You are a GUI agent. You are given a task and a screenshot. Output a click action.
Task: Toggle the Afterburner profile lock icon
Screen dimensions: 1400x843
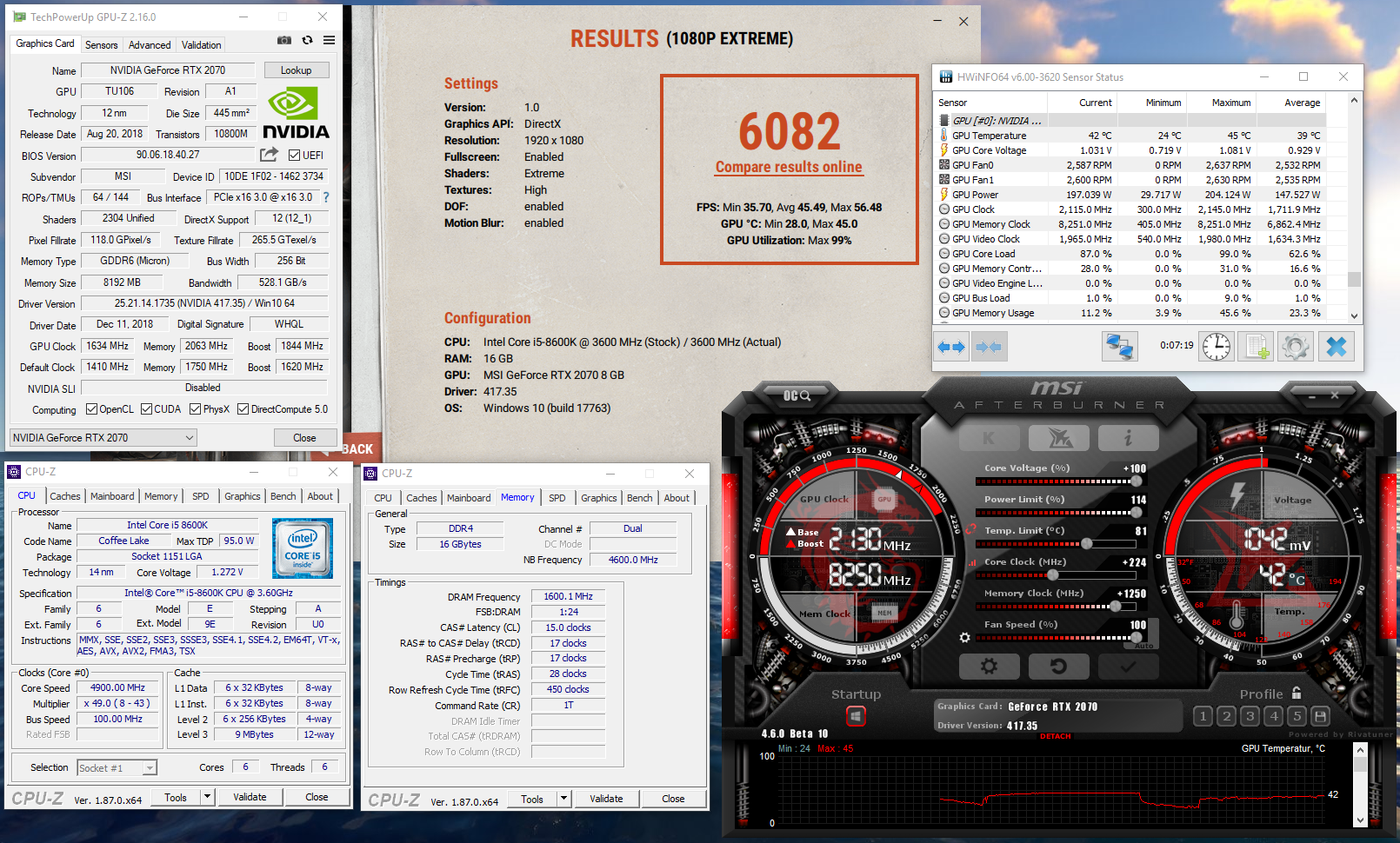tap(1297, 693)
